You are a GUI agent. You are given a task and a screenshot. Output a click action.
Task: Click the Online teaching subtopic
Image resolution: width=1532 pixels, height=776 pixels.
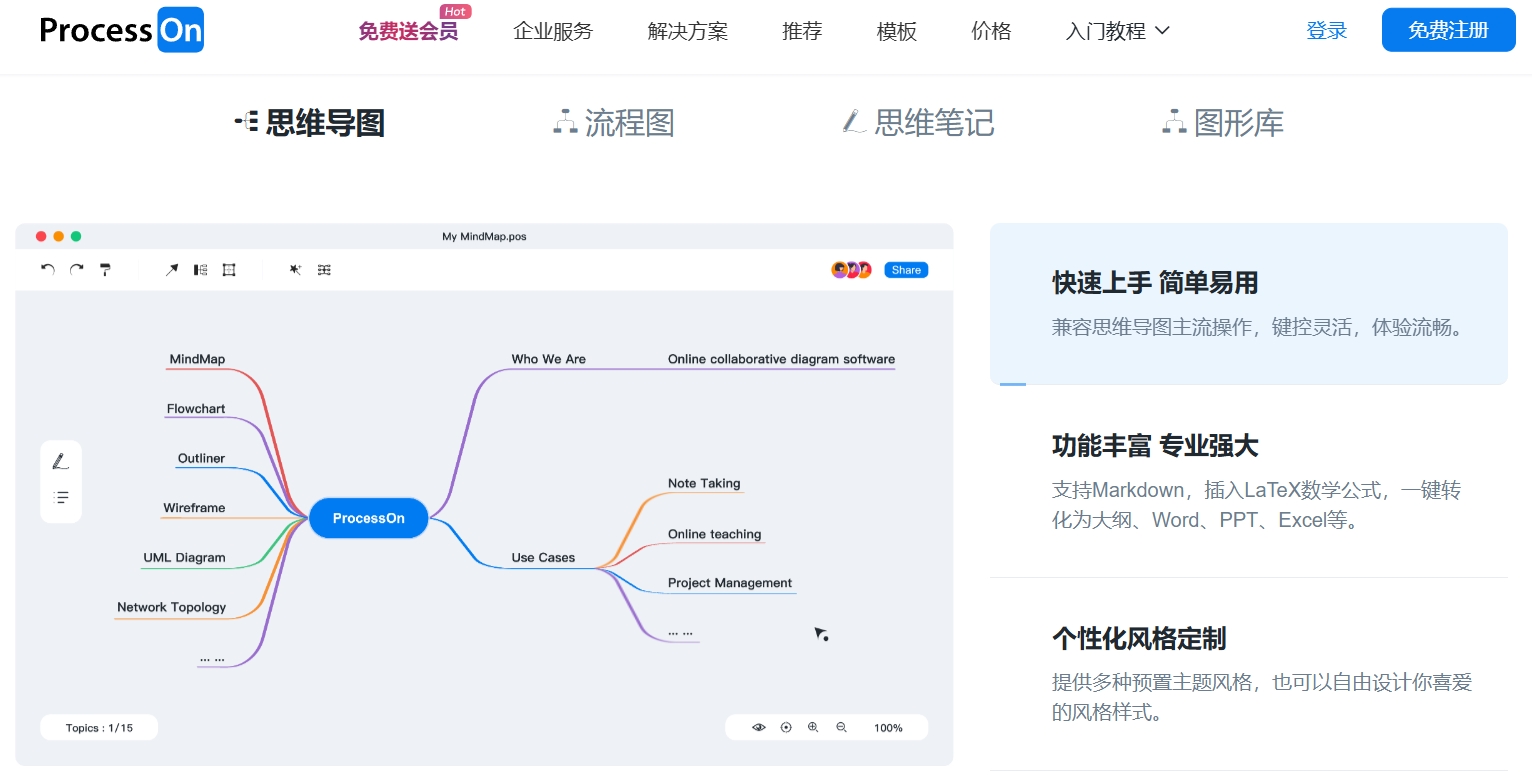[714, 534]
